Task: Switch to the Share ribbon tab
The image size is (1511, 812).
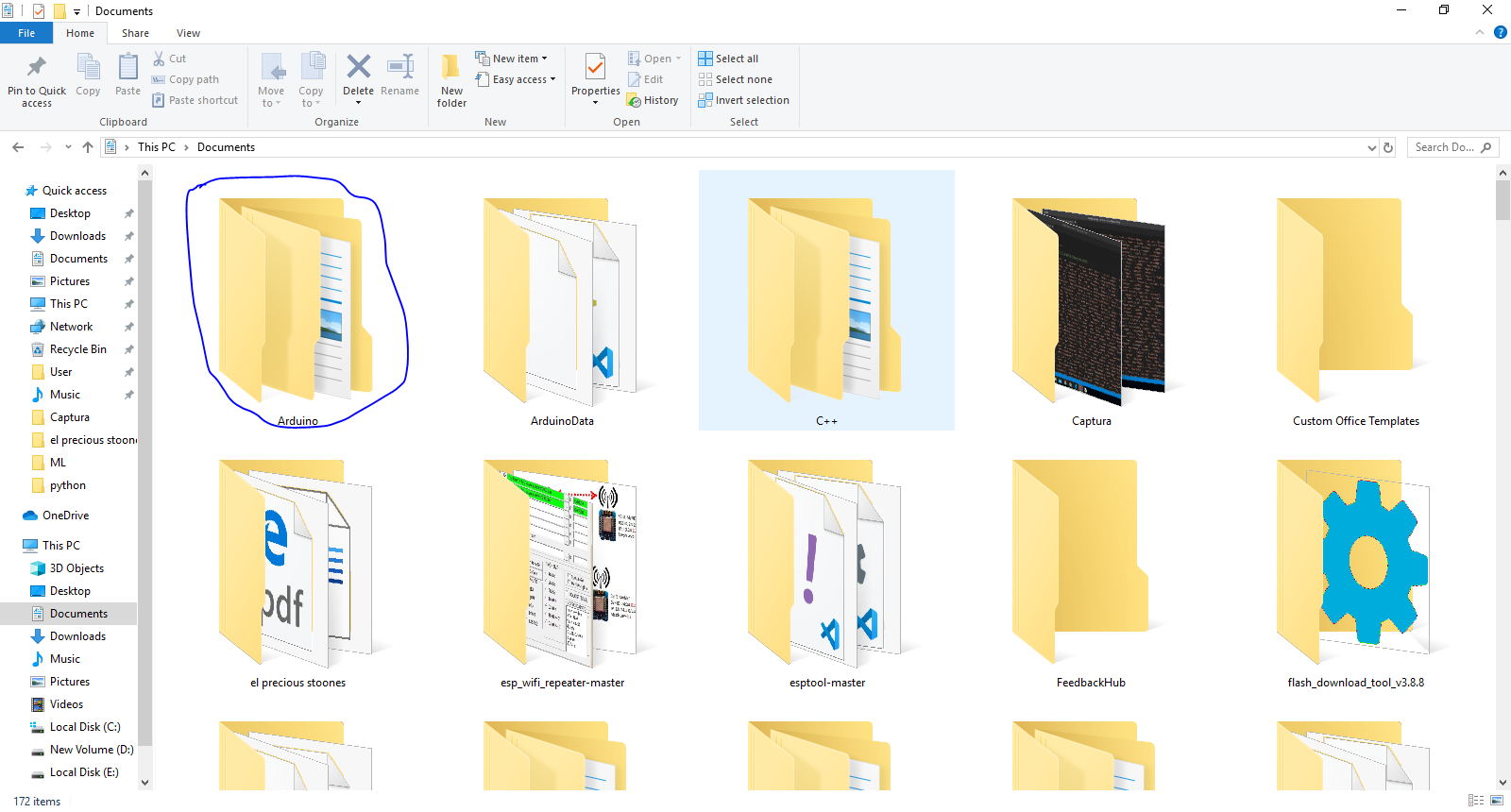Action: click(x=135, y=33)
